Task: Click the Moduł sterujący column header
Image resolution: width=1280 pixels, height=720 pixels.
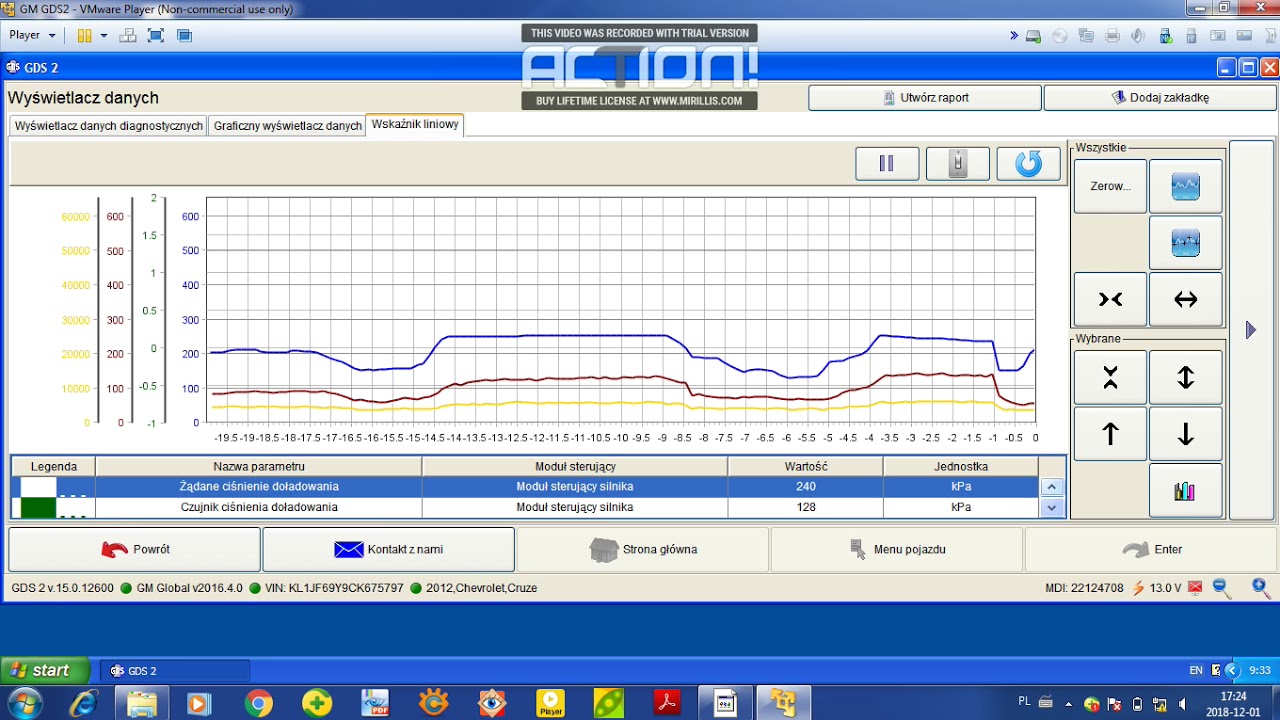Action: (x=575, y=466)
